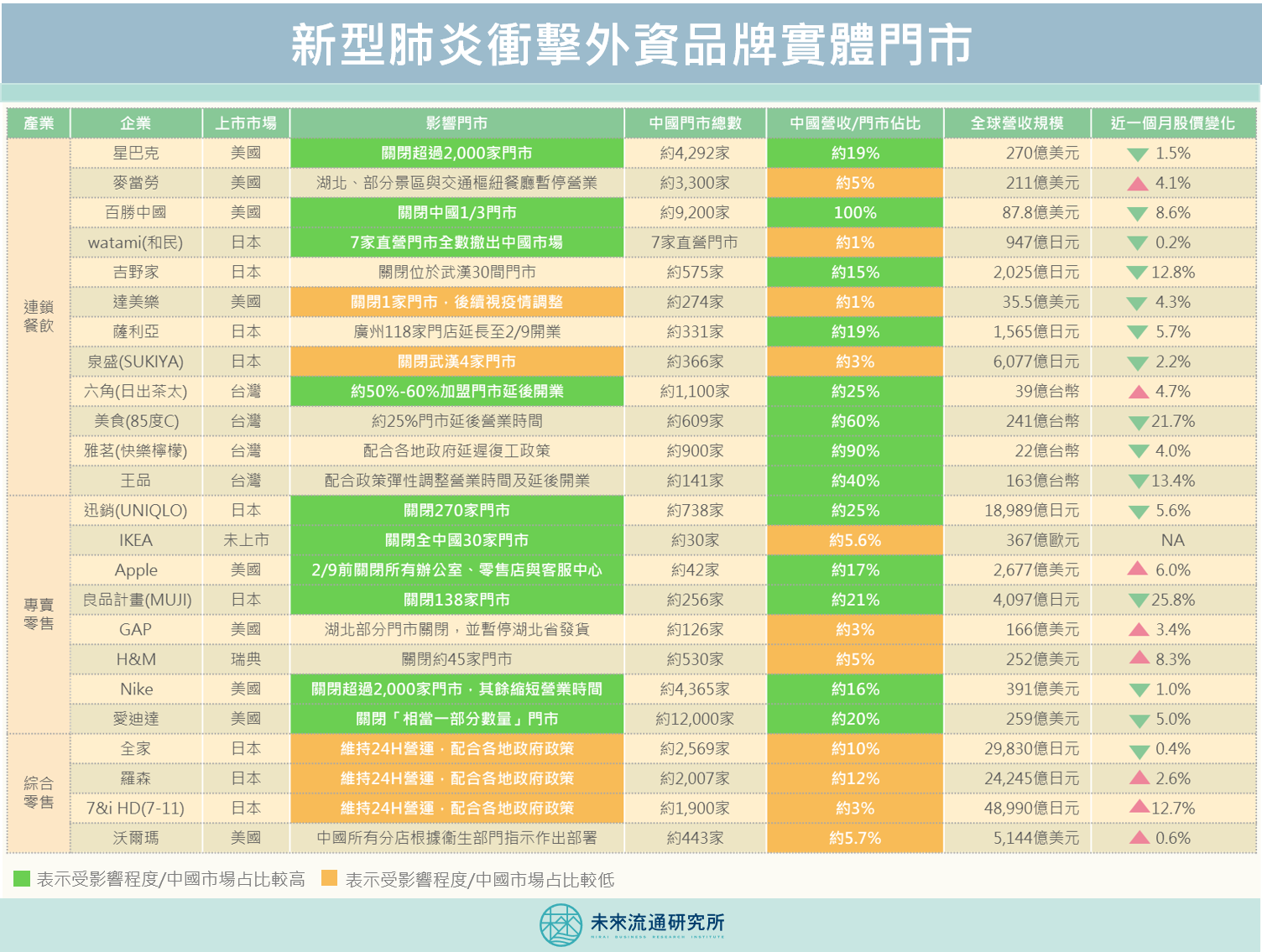Click the 關閉全中國30家門市 cell
Screen dimensions: 1262x952
pyautogui.click(x=456, y=540)
